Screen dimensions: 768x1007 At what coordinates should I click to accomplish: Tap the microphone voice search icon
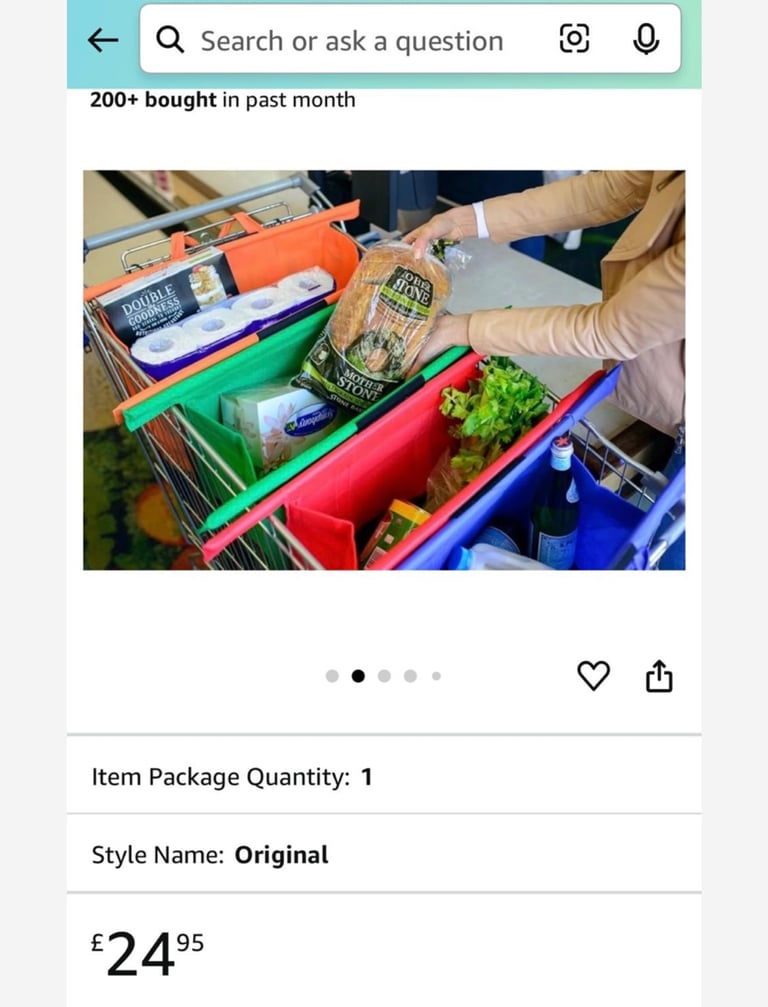coord(645,39)
